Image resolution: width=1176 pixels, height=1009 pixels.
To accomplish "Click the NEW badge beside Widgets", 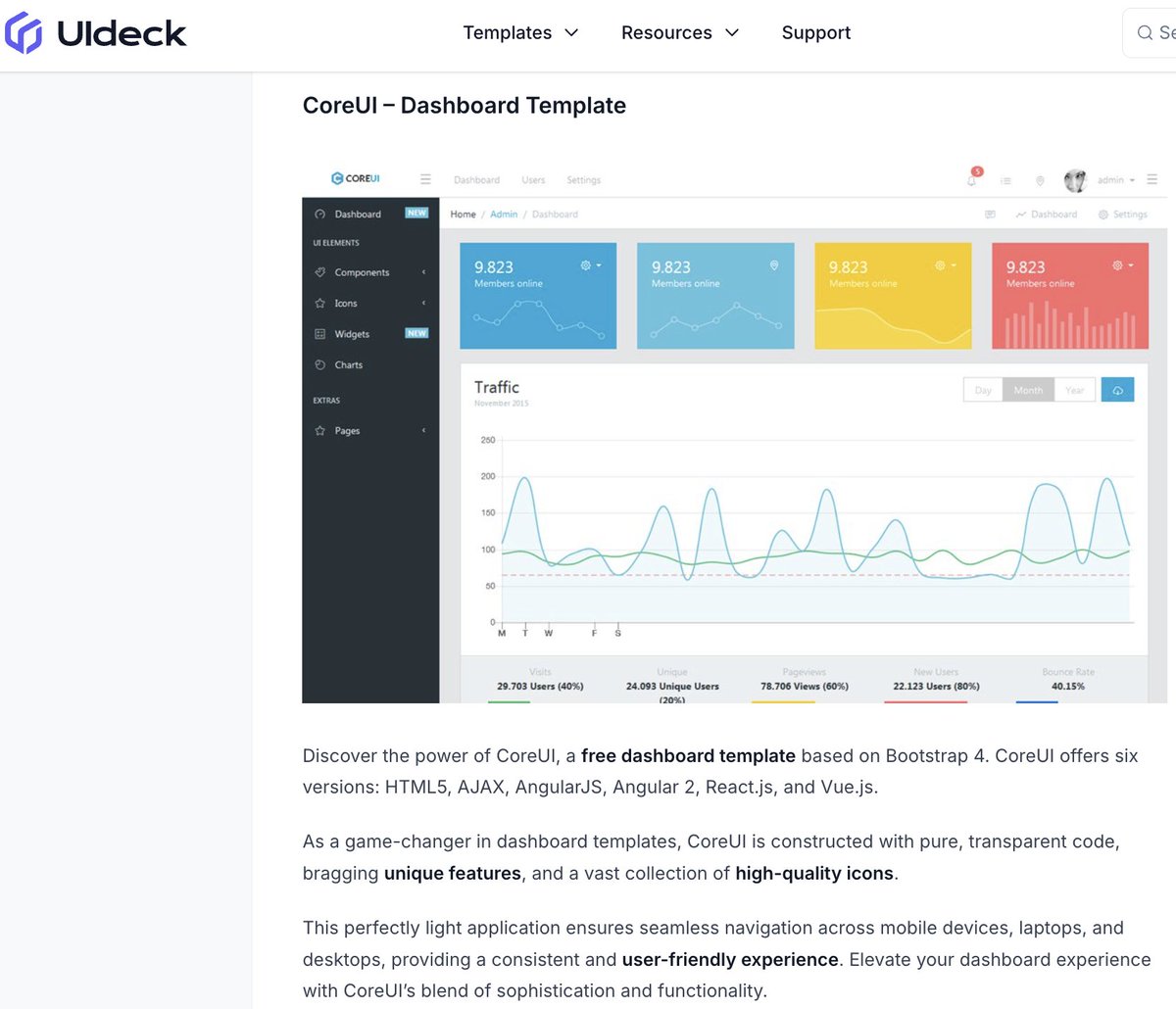I will (x=416, y=333).
